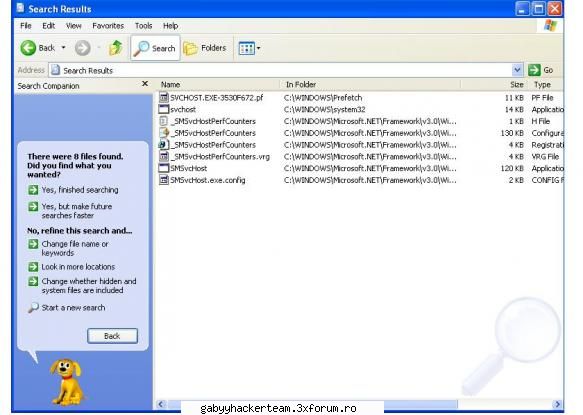The height and width of the screenshot is (415, 583).
Task: Click the green Back arrow toolbar icon
Action: [28, 48]
